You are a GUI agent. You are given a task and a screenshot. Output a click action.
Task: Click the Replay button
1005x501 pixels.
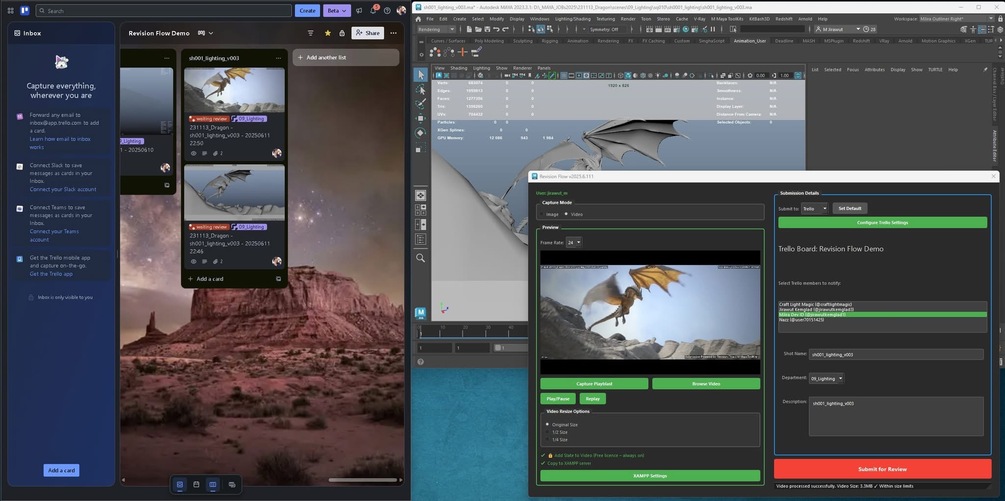click(x=593, y=398)
